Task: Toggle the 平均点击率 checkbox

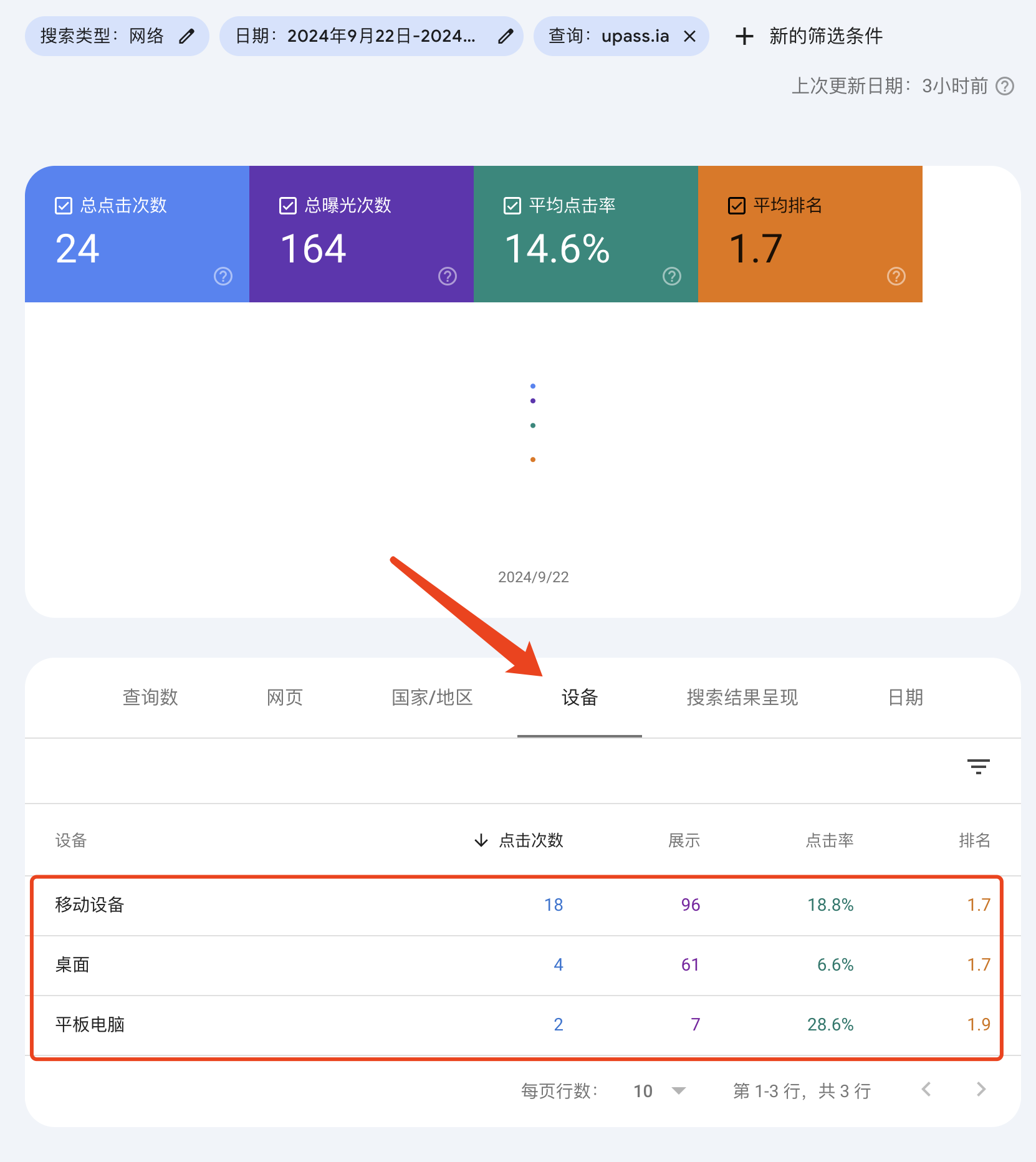Action: [512, 206]
